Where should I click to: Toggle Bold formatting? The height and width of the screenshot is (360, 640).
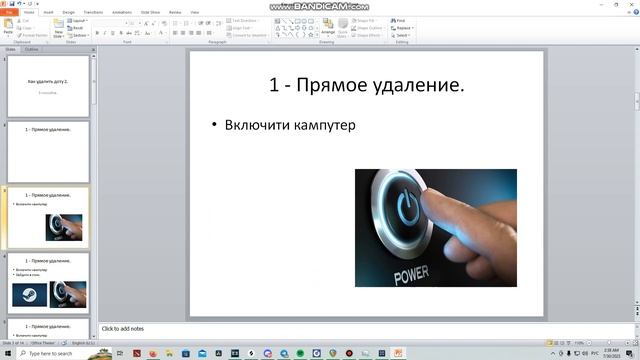click(97, 33)
